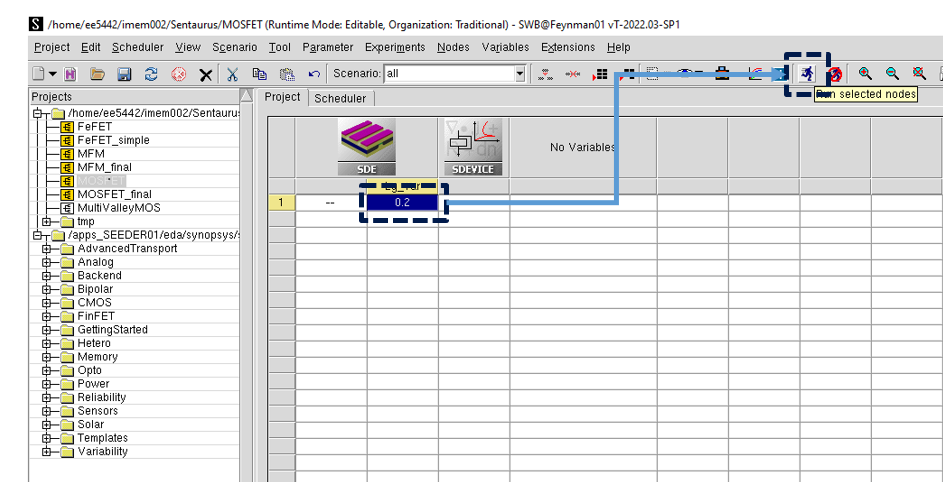Select the 0.2 parameter node cell
This screenshot has width=951, height=488.
point(402,202)
